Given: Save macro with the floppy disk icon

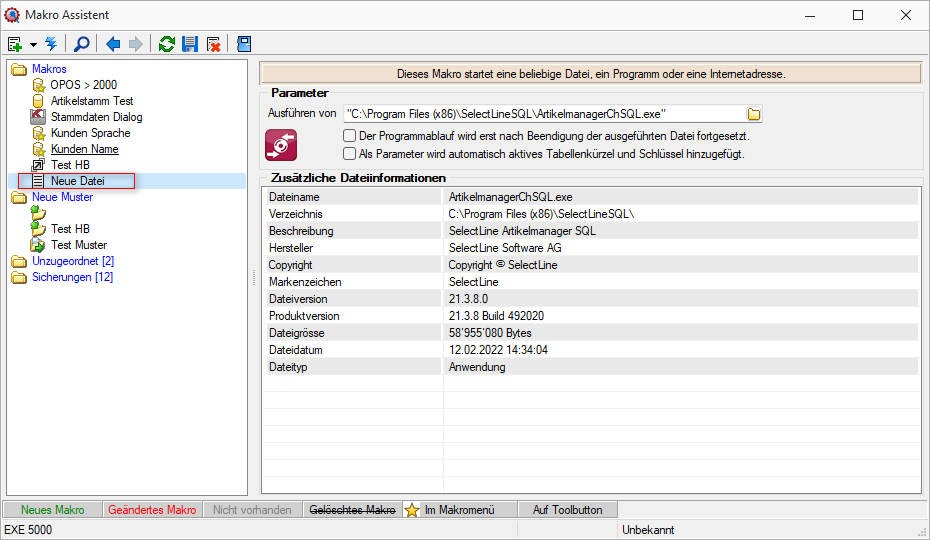Looking at the screenshot, I should pos(190,44).
